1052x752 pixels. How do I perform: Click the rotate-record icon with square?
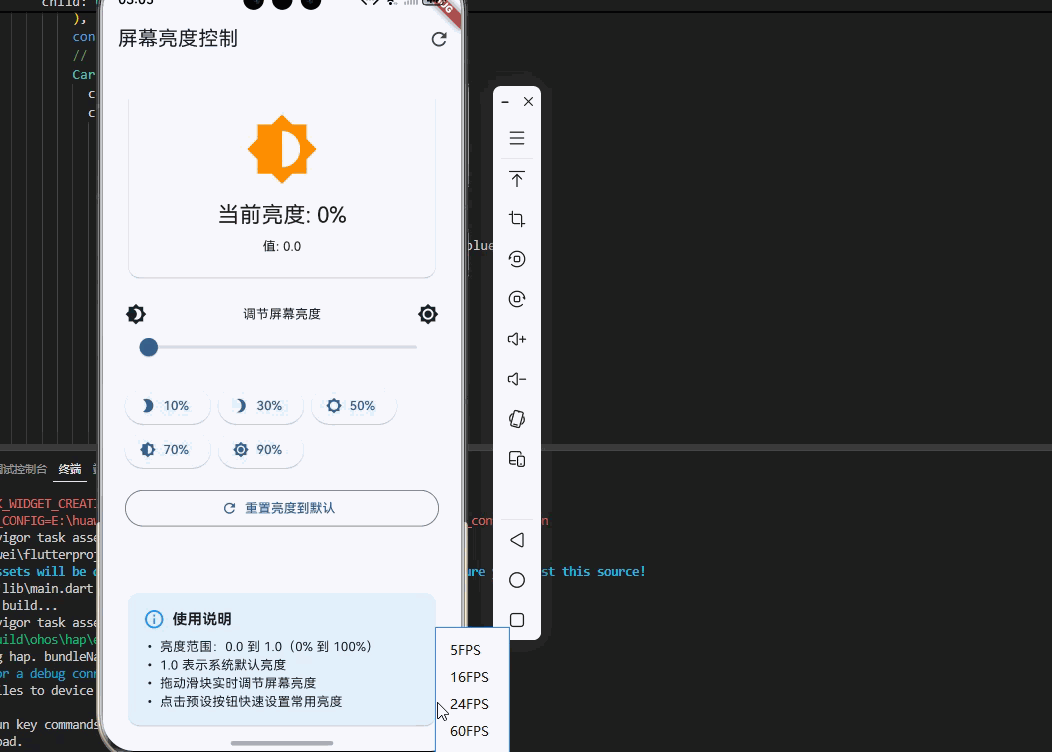point(517,259)
